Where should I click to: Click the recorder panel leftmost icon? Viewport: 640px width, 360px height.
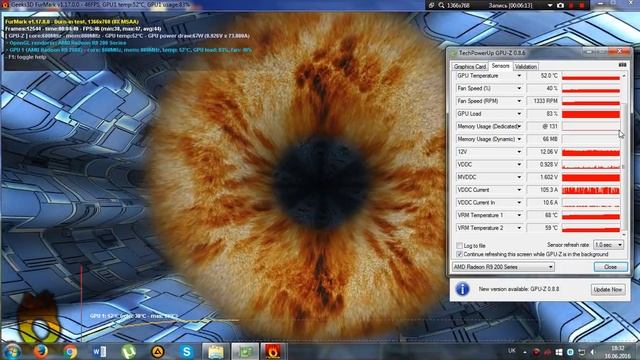point(431,5)
